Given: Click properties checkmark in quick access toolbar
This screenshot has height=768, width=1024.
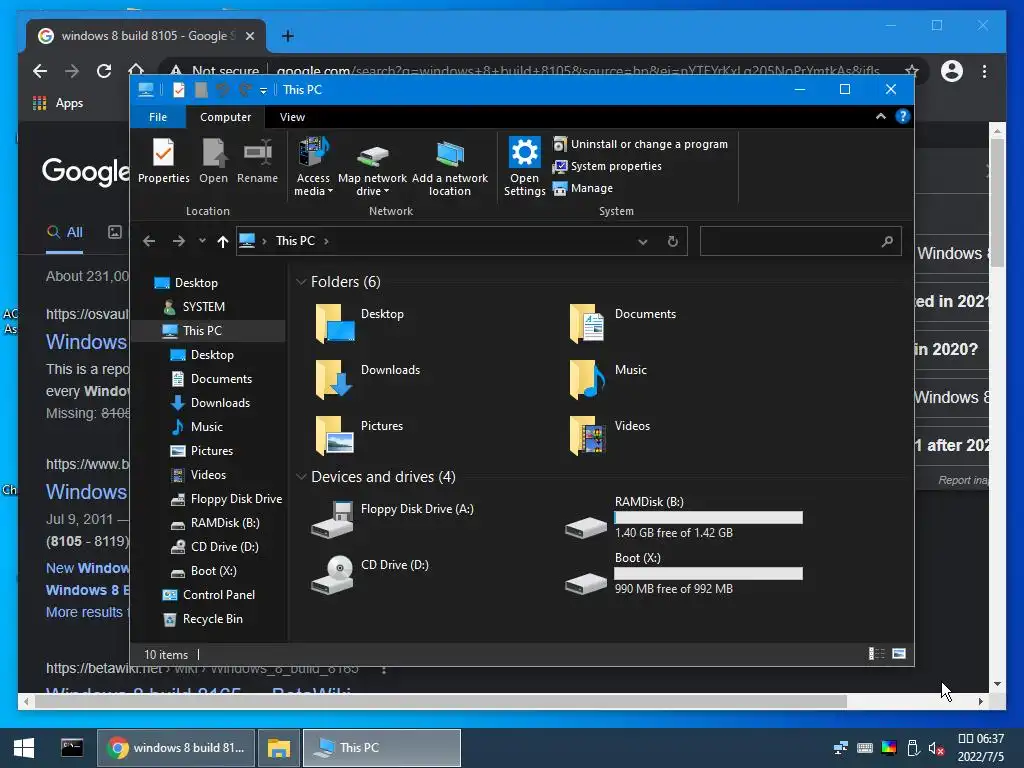Looking at the screenshot, I should [x=179, y=89].
